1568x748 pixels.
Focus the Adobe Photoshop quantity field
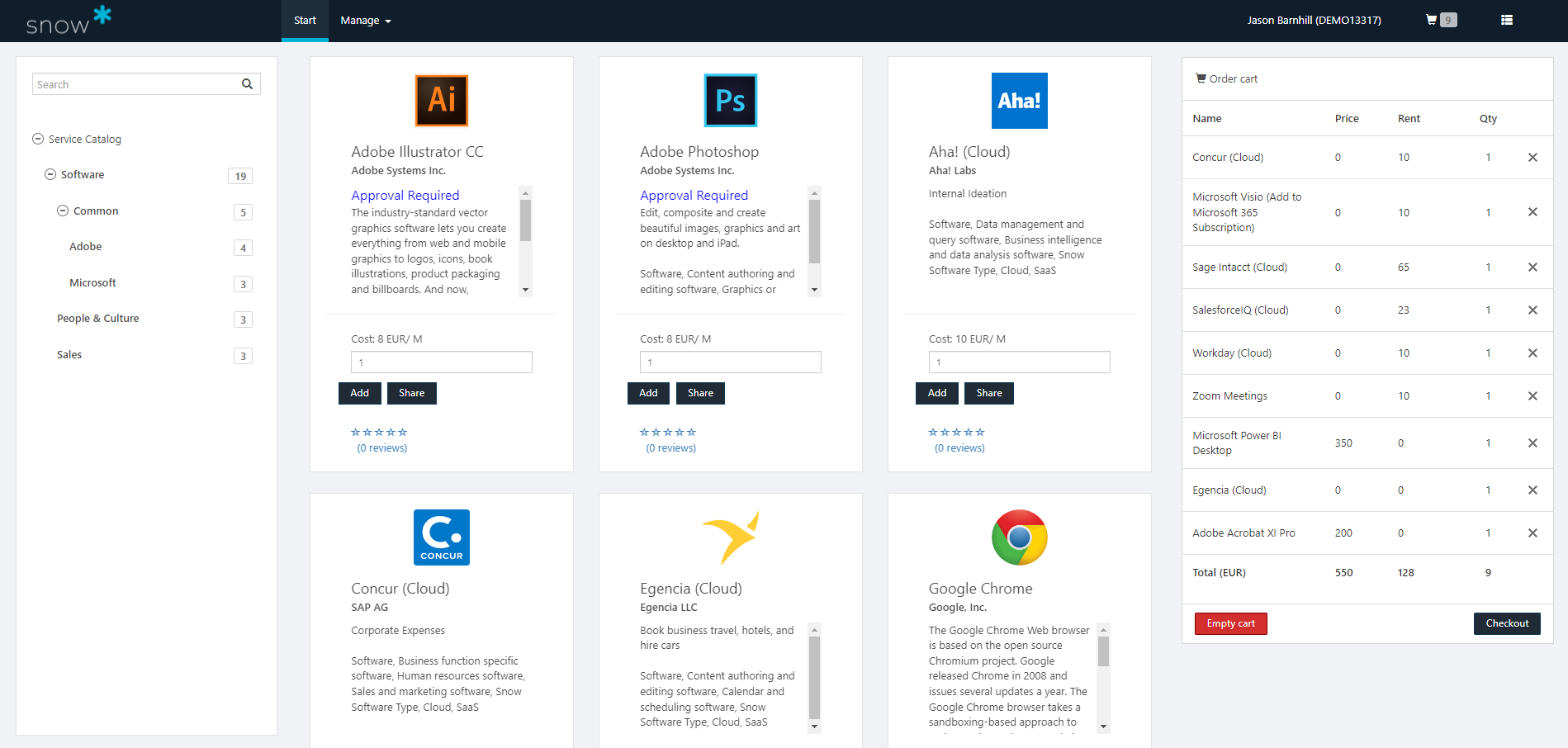tap(731, 362)
